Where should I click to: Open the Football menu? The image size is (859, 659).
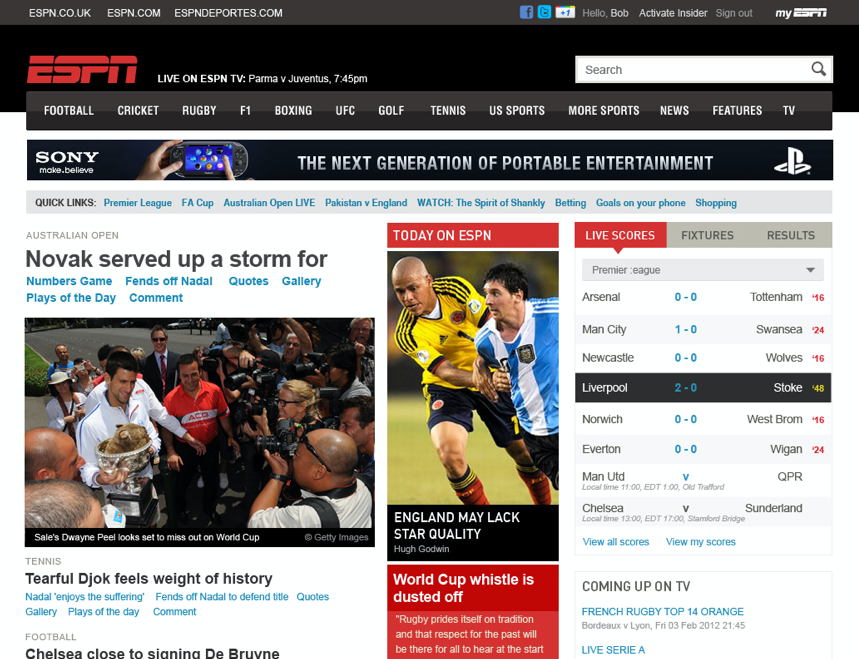pos(69,111)
